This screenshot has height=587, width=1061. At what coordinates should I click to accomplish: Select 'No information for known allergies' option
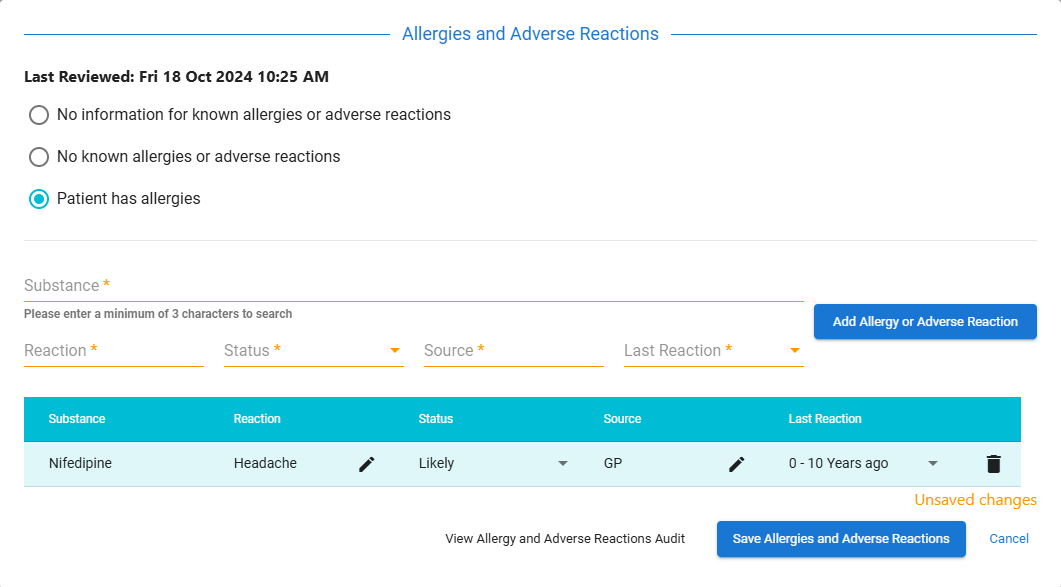pos(39,115)
